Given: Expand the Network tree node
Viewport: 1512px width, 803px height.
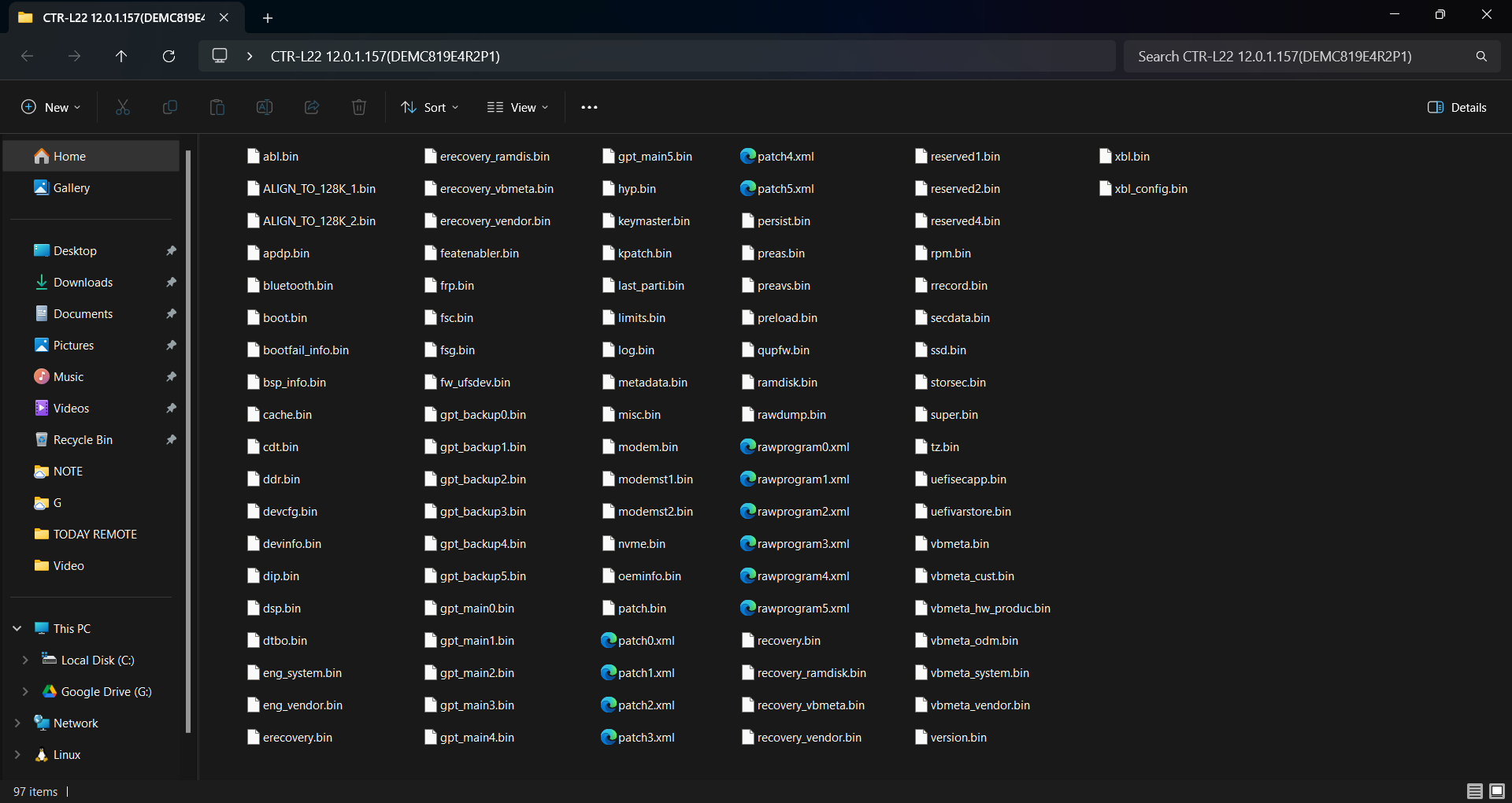Looking at the screenshot, I should click(x=17, y=723).
